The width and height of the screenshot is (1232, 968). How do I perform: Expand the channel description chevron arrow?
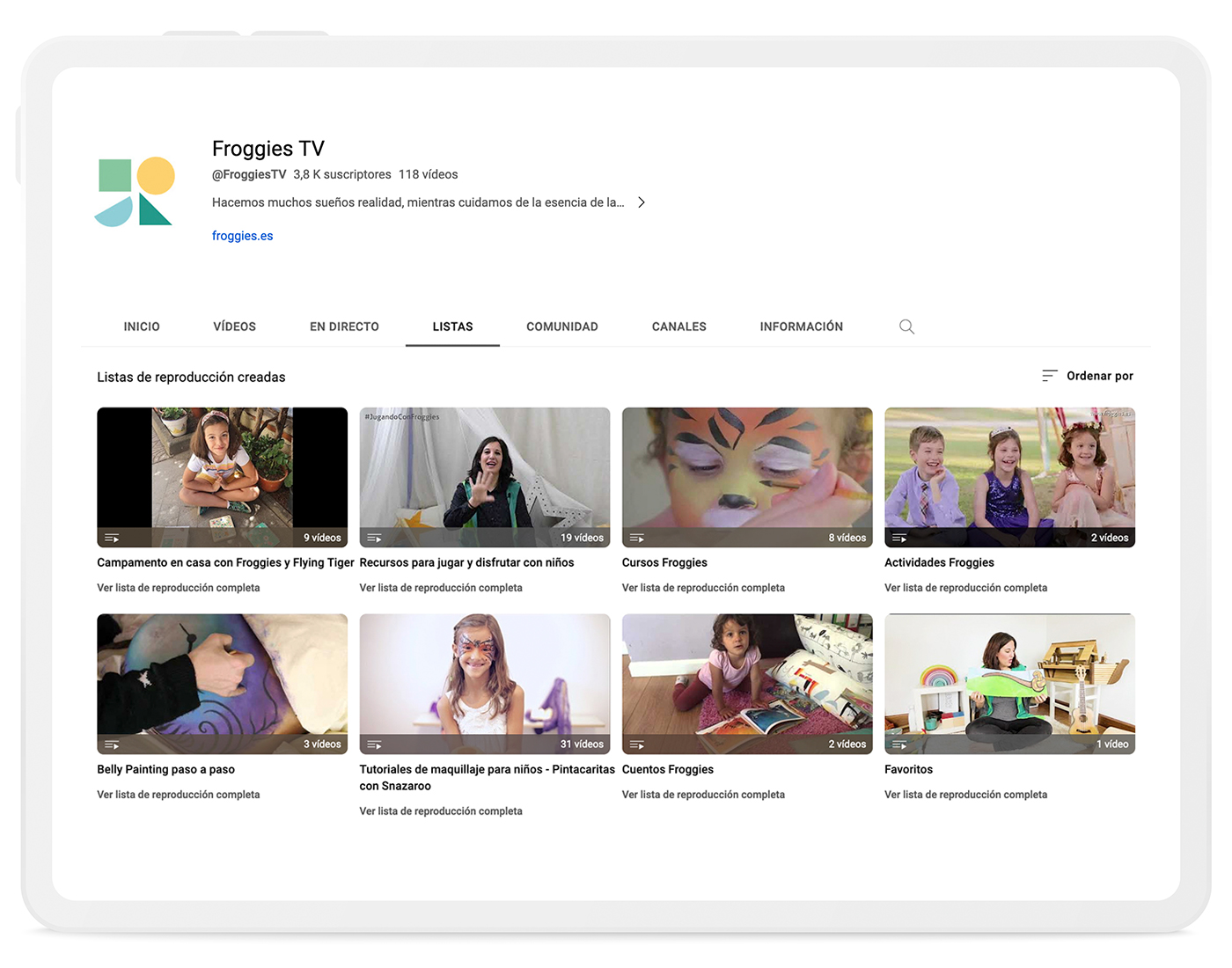tap(642, 202)
